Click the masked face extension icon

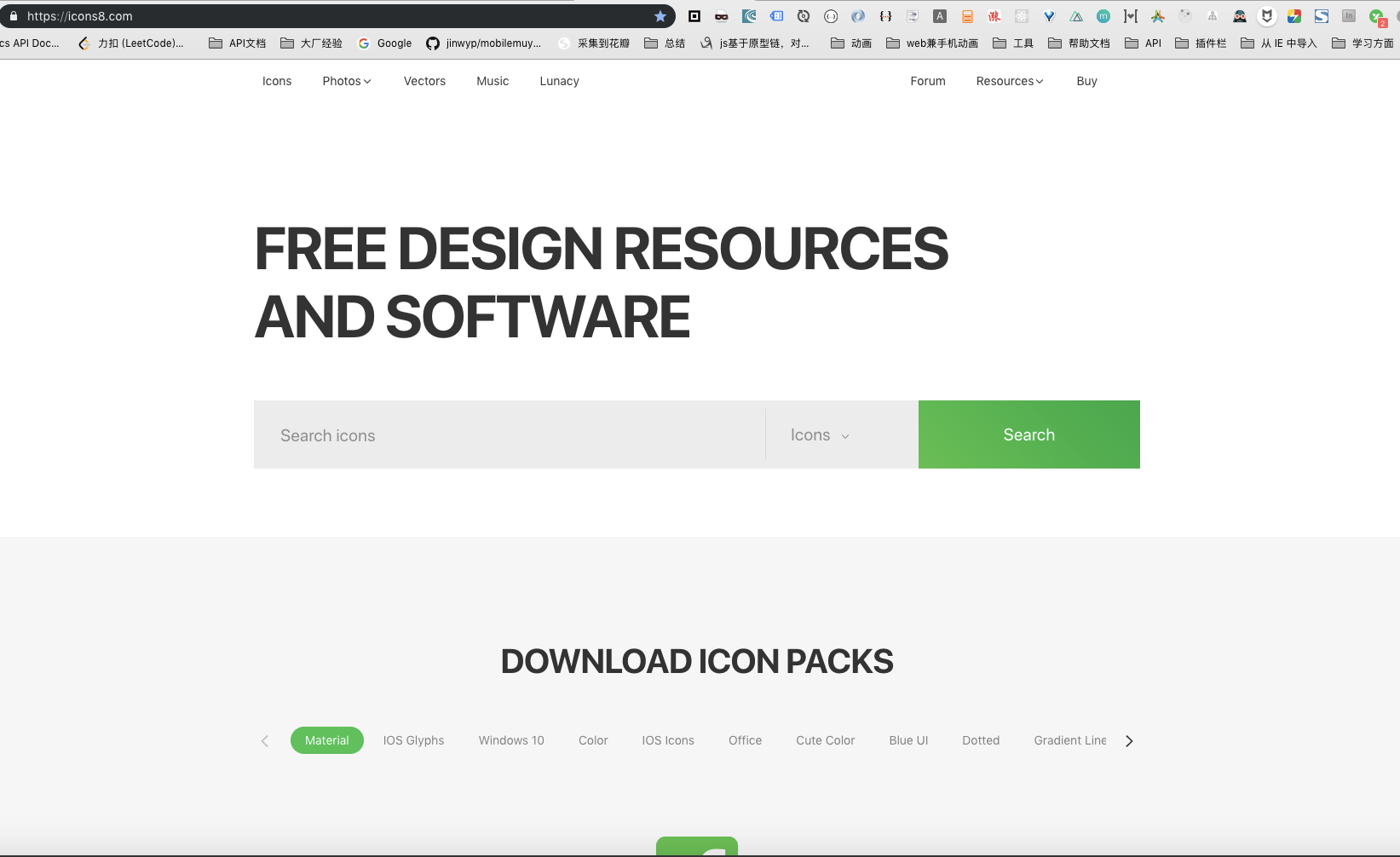722,16
